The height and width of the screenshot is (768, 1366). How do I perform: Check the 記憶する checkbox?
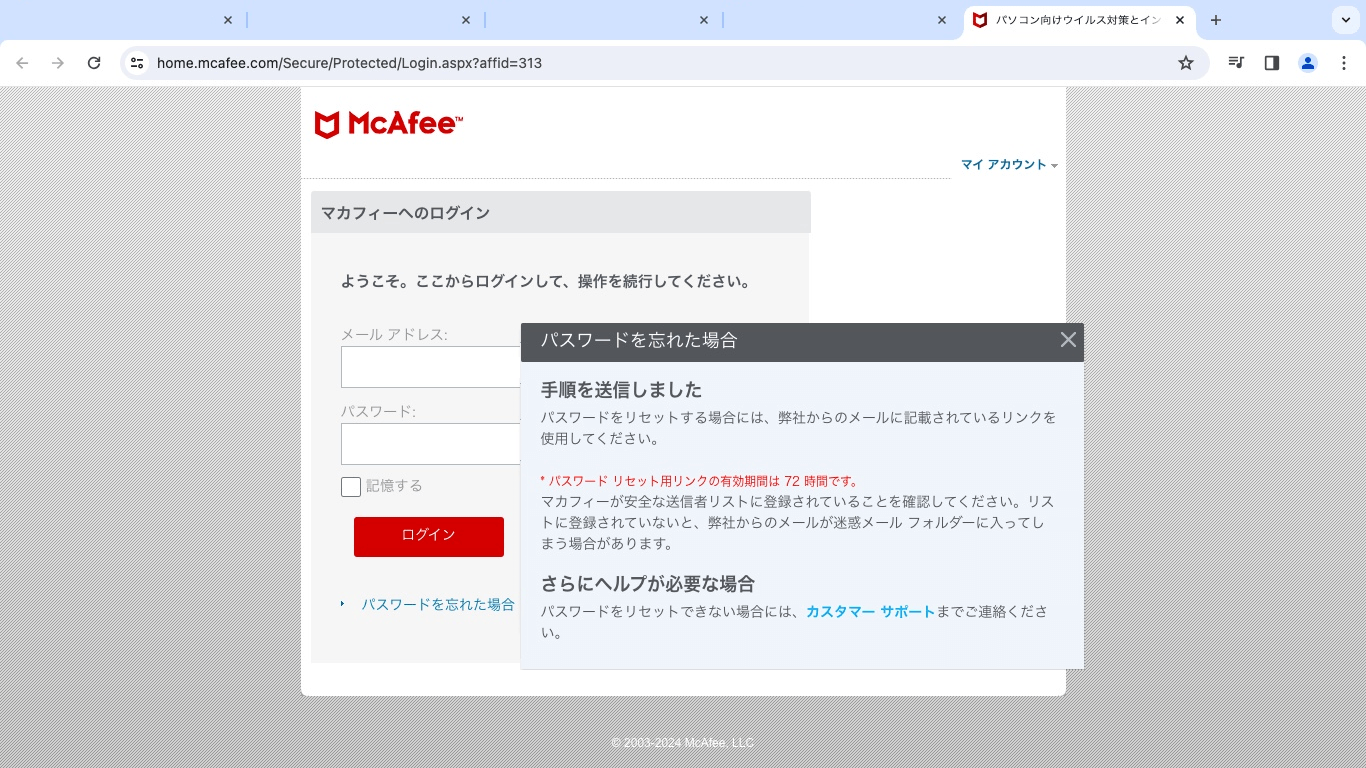[351, 487]
